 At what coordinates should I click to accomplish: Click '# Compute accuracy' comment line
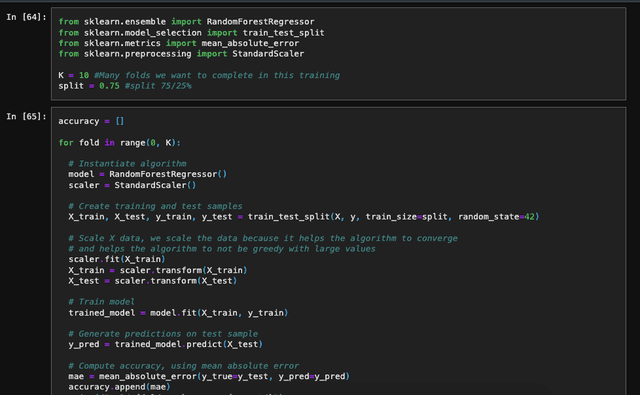click(x=184, y=366)
